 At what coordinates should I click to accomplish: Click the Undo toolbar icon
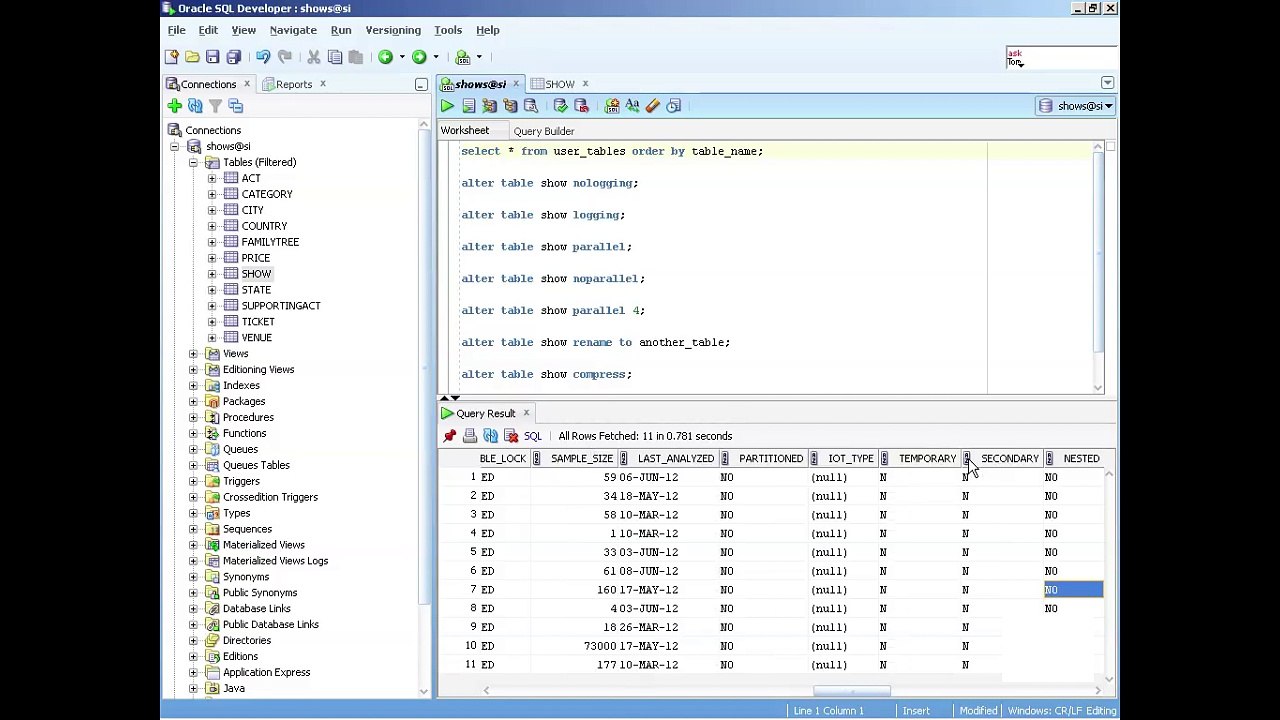click(263, 57)
